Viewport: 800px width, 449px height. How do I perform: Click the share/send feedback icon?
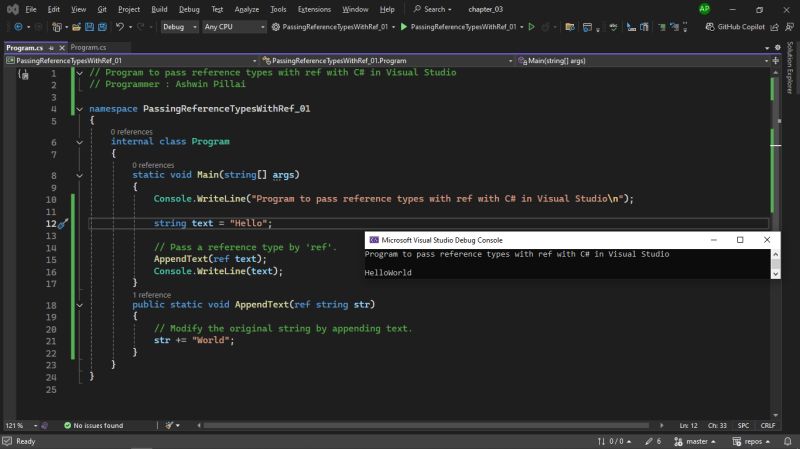click(774, 27)
